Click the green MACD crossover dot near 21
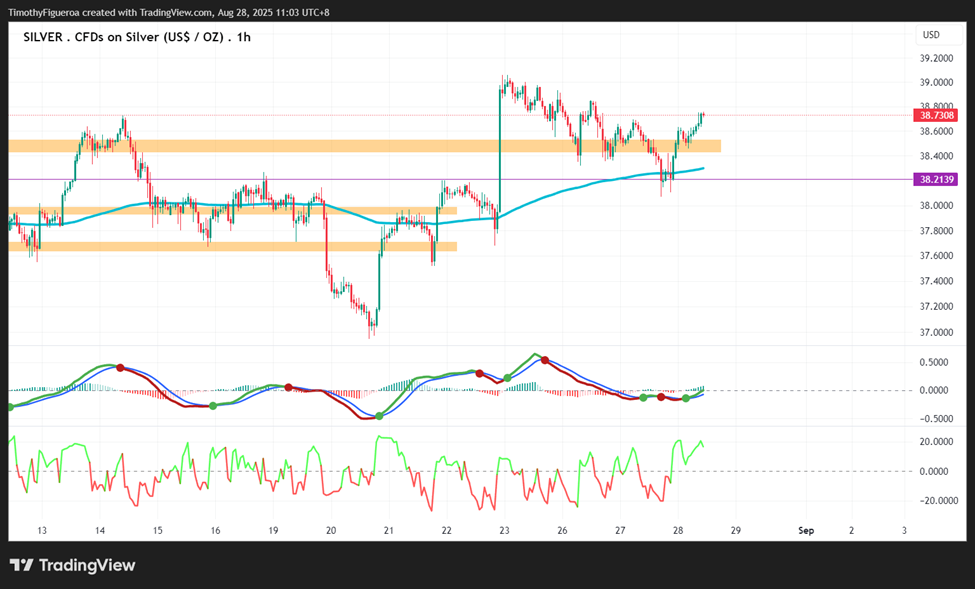The width and height of the screenshot is (975, 589). pyautogui.click(x=379, y=415)
